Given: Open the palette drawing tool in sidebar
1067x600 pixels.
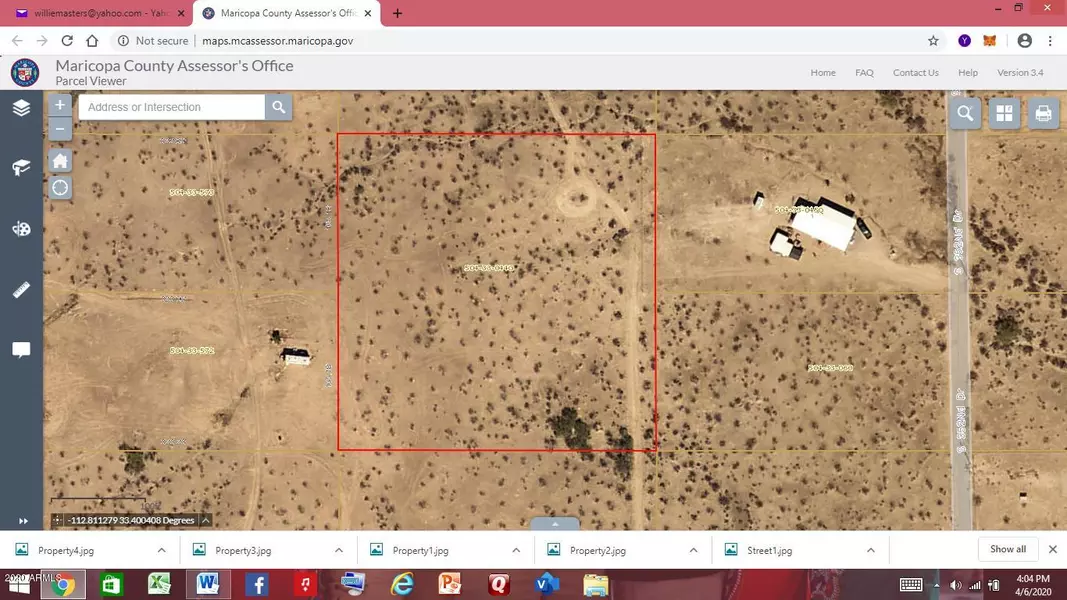Looking at the screenshot, I should pyautogui.click(x=22, y=228).
